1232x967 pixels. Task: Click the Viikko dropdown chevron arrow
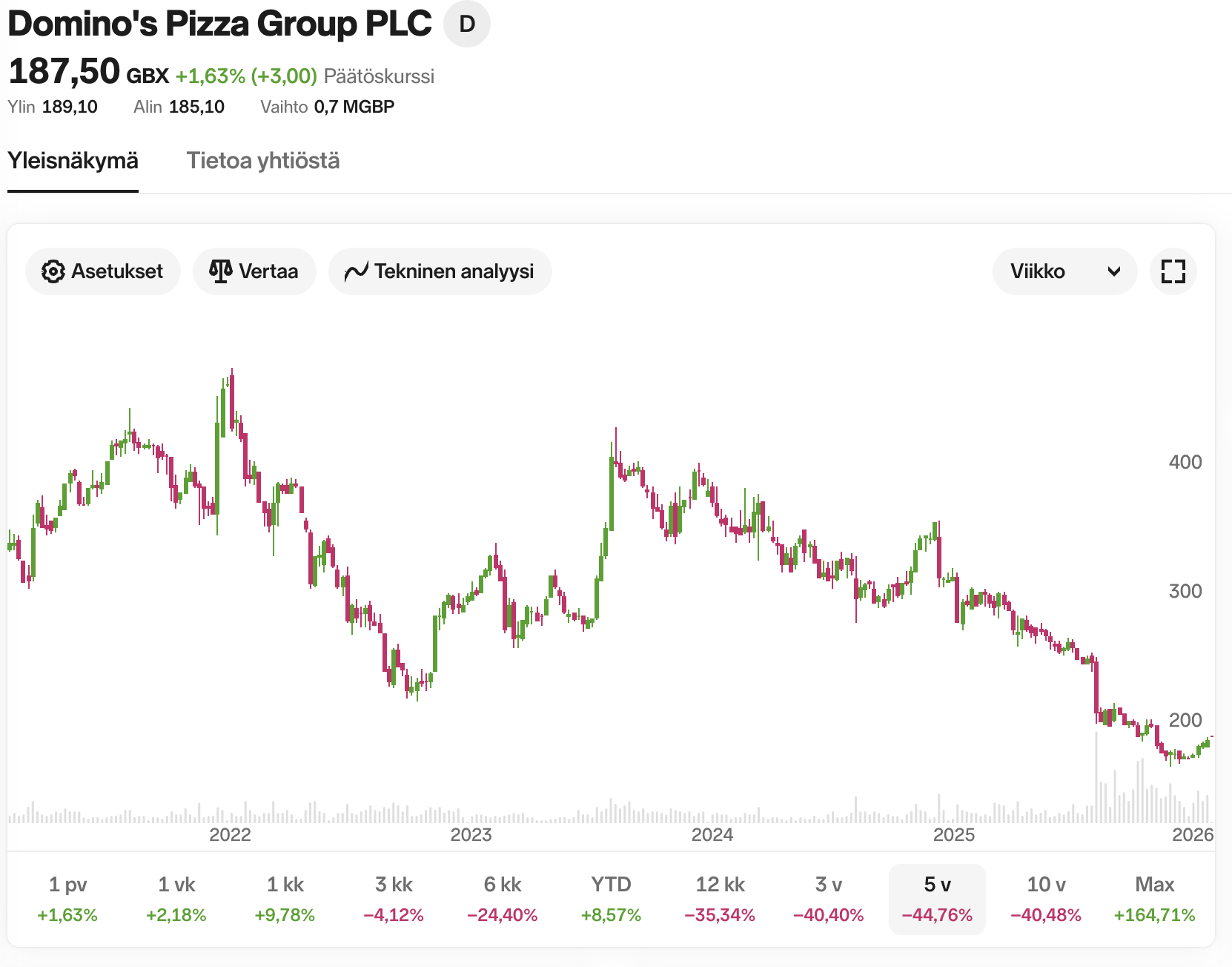(x=1113, y=271)
